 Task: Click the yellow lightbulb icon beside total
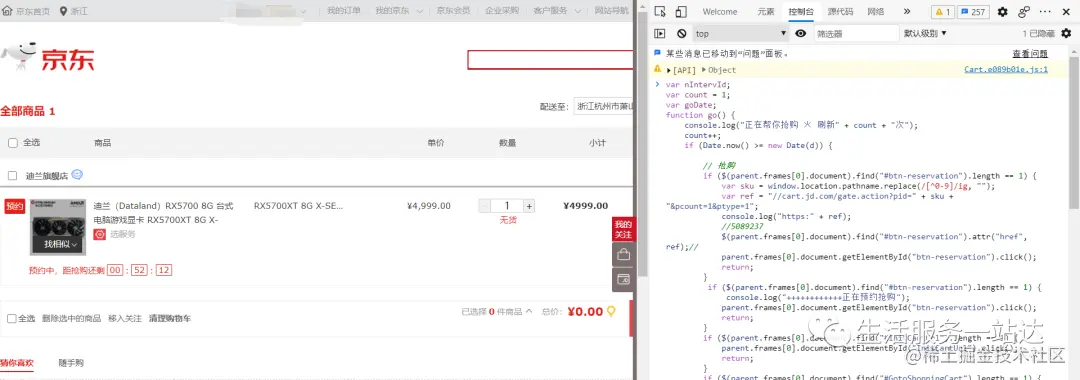(x=610, y=311)
